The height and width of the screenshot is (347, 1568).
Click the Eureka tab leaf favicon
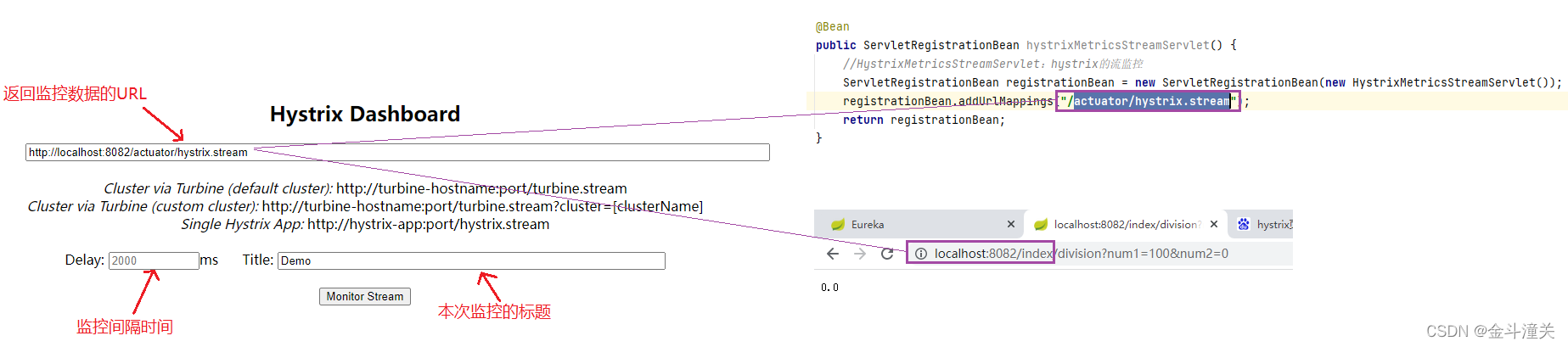838,225
